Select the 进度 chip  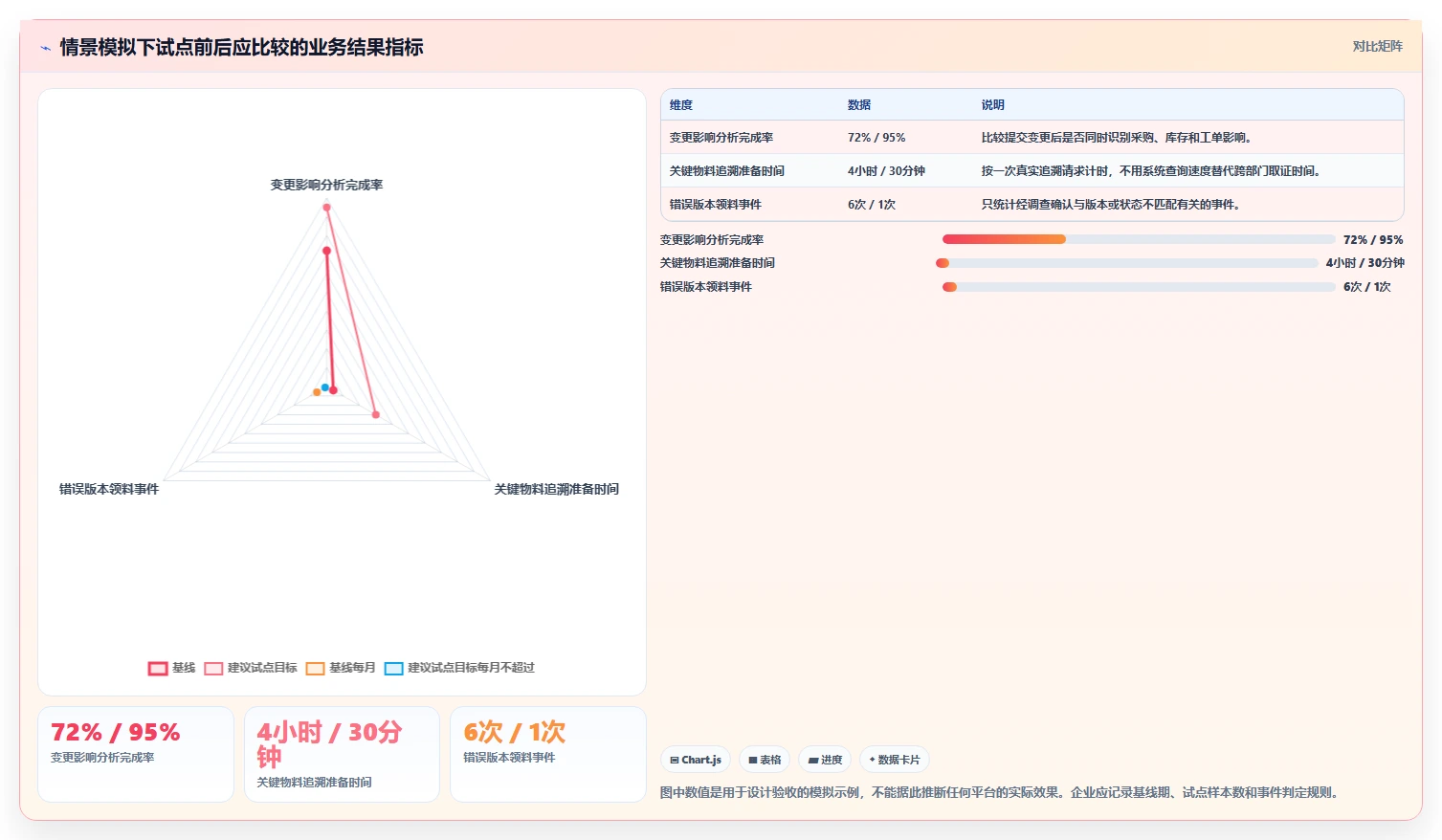[825, 760]
